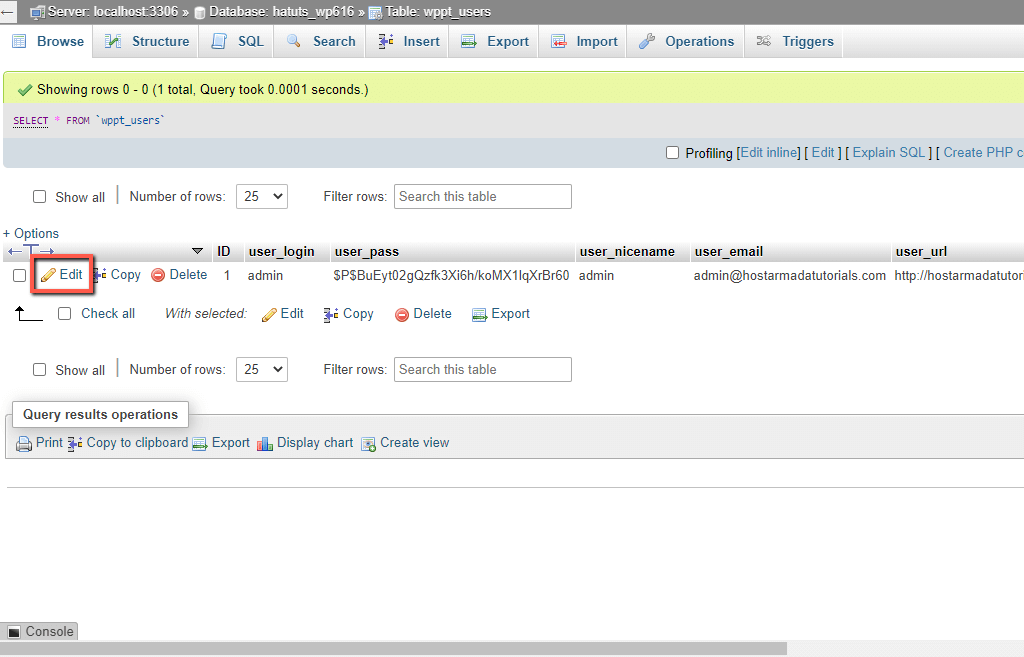
Task: Click the horizontal scrollbar at bottom
Action: pyautogui.click(x=393, y=649)
